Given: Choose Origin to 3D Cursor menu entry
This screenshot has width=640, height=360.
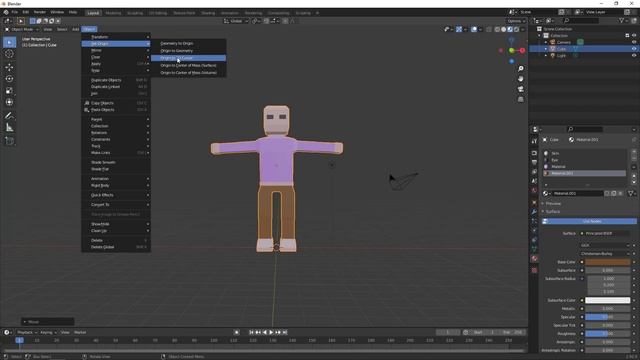Looking at the screenshot, I should (x=188, y=58).
